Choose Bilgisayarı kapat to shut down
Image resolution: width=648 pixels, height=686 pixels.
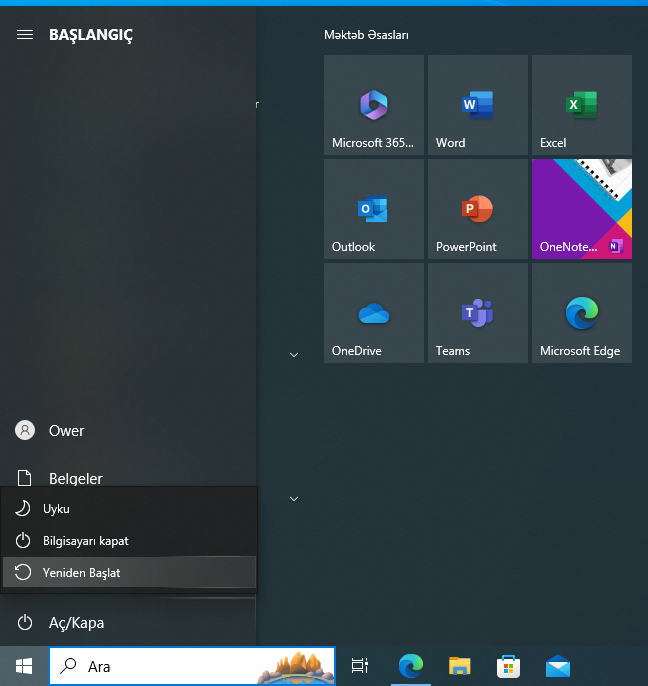pos(129,541)
